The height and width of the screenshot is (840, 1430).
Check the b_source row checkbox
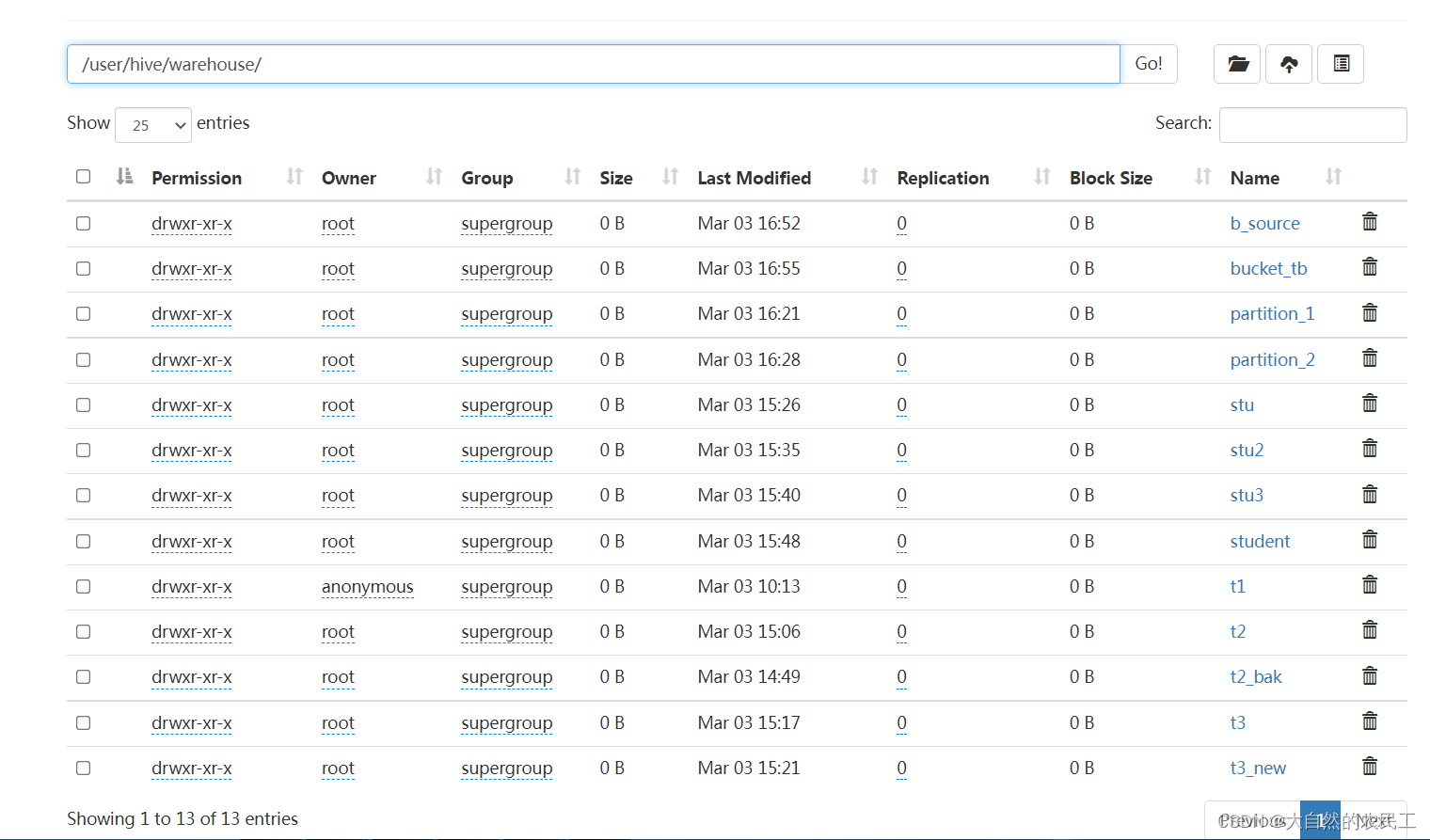(x=84, y=224)
